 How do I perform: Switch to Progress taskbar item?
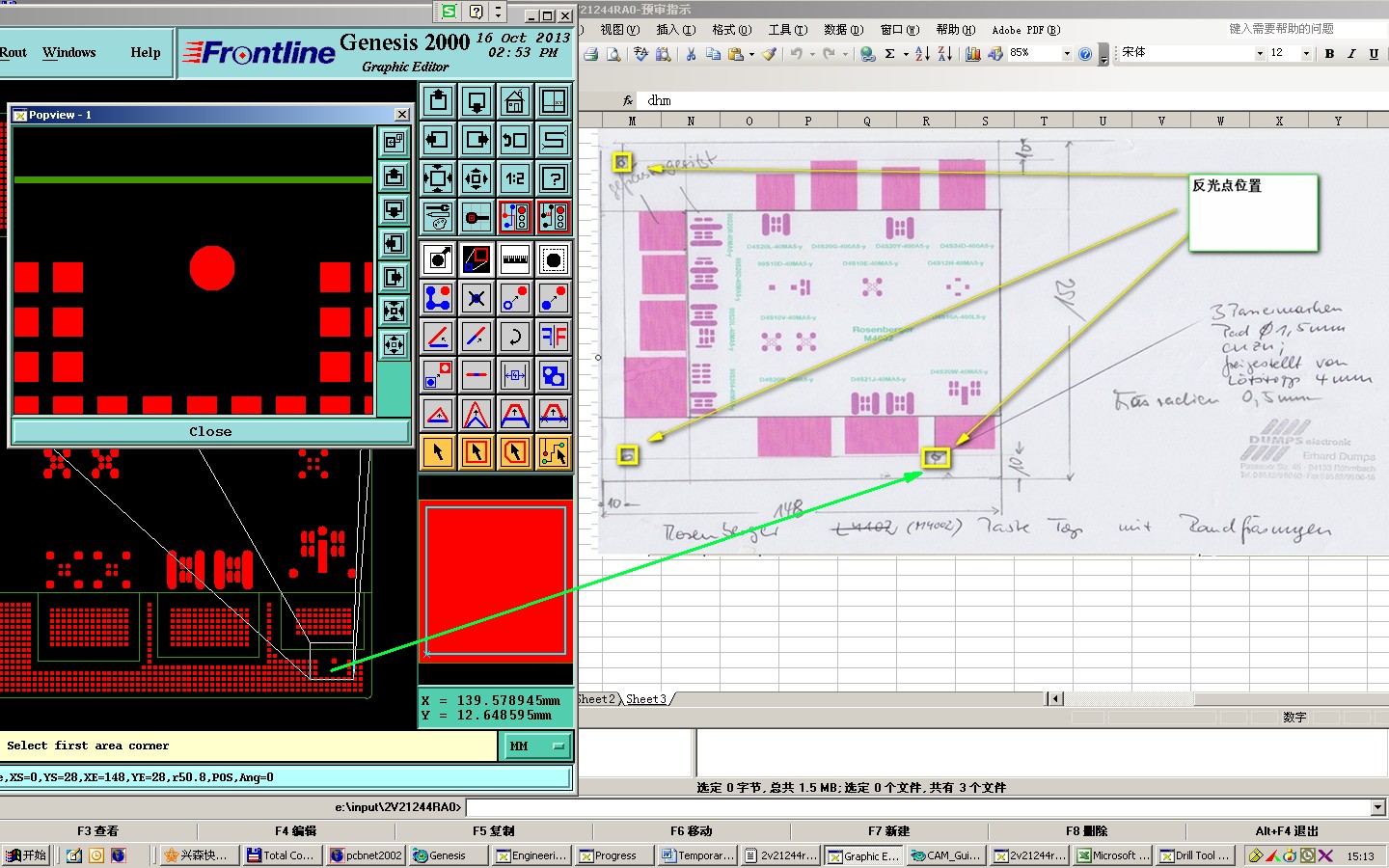pos(615,855)
